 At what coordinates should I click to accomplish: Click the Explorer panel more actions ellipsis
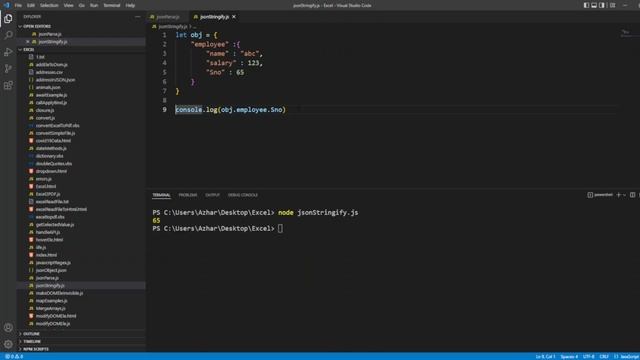tap(138, 17)
